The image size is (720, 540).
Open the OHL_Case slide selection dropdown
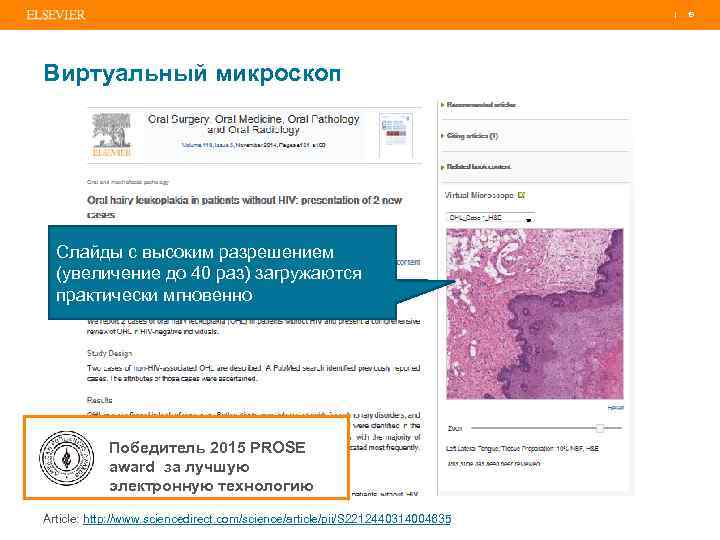(x=490, y=218)
